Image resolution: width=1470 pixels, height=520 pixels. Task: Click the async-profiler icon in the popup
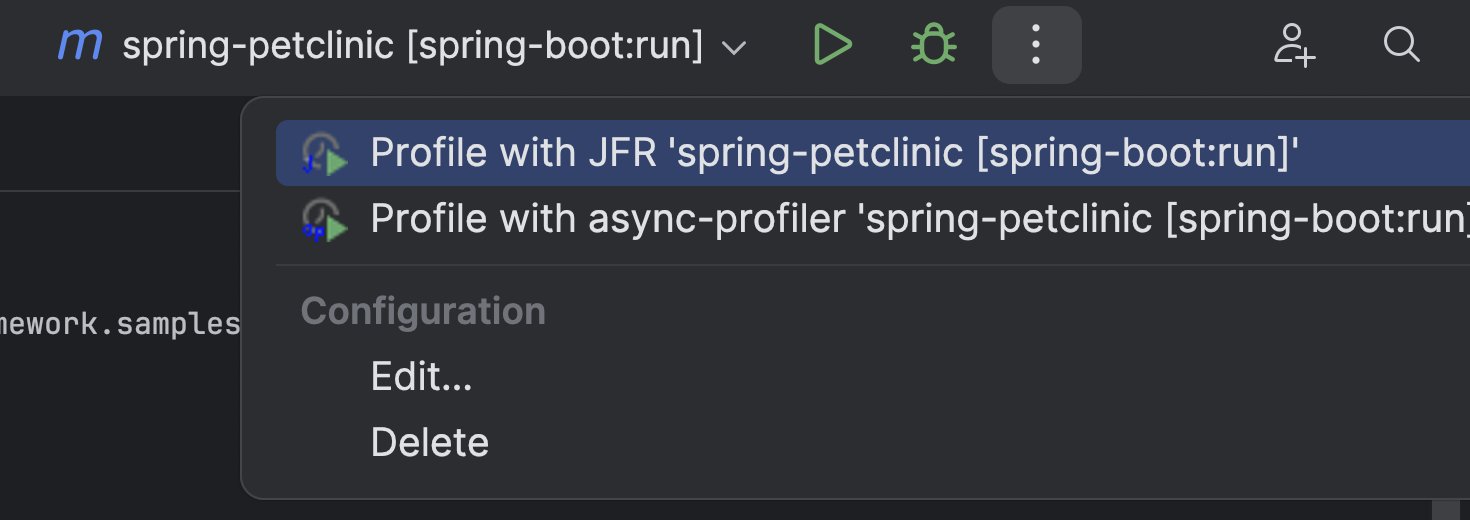(x=324, y=219)
